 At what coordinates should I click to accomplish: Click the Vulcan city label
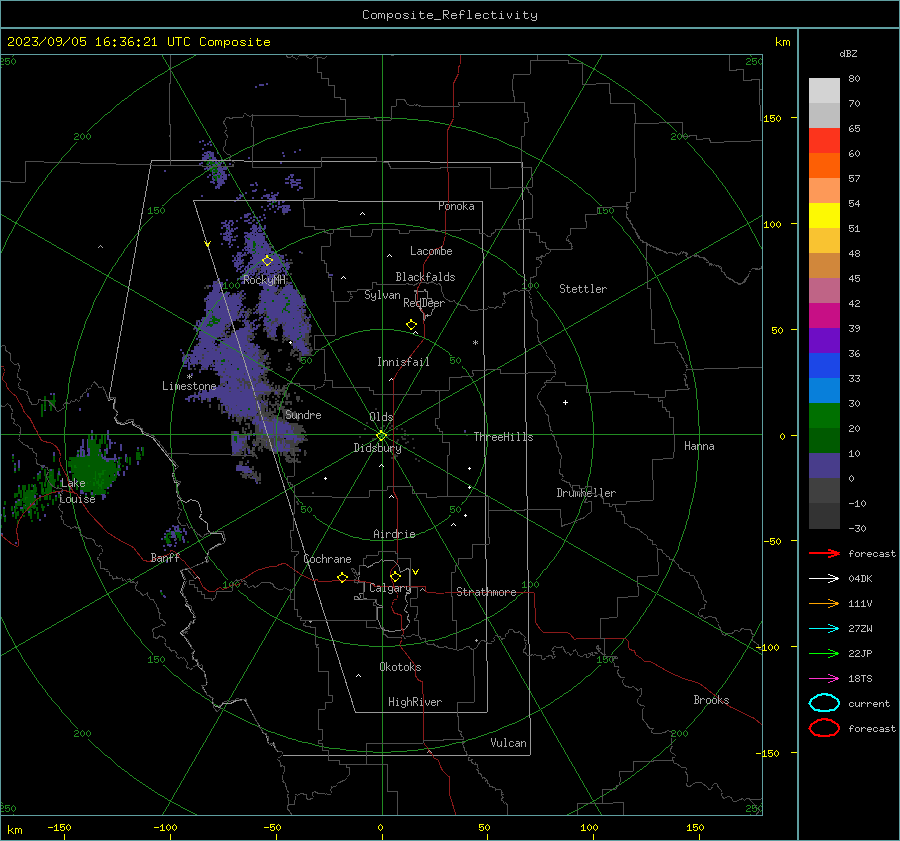coord(509,743)
